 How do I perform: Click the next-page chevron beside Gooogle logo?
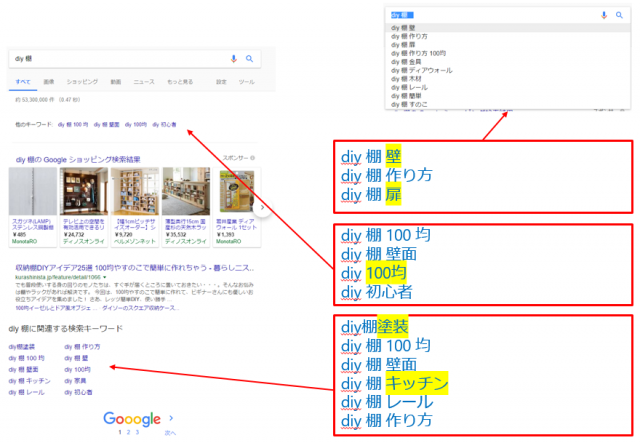click(171, 418)
